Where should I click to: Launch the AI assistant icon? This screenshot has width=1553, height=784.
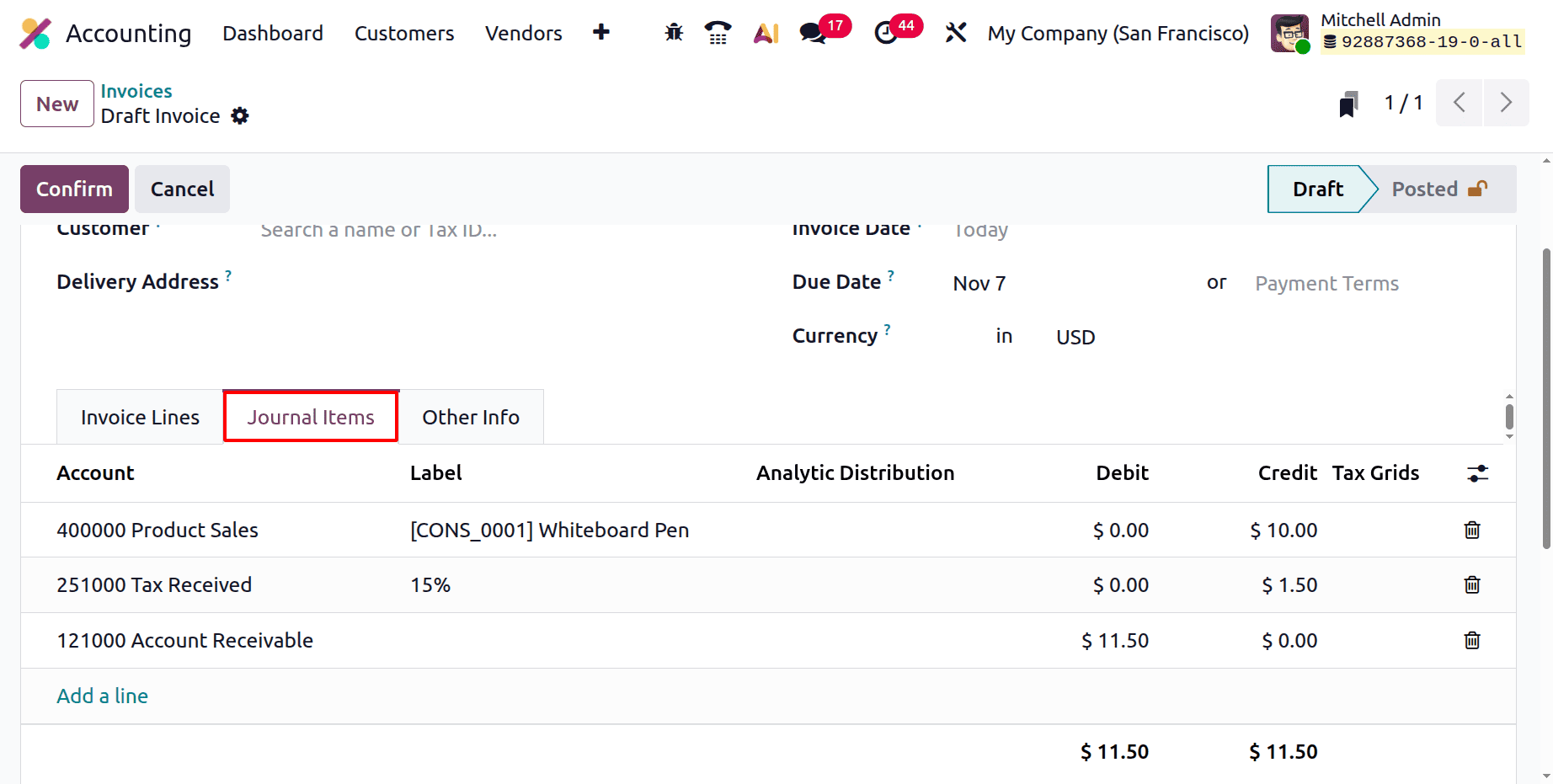point(765,32)
